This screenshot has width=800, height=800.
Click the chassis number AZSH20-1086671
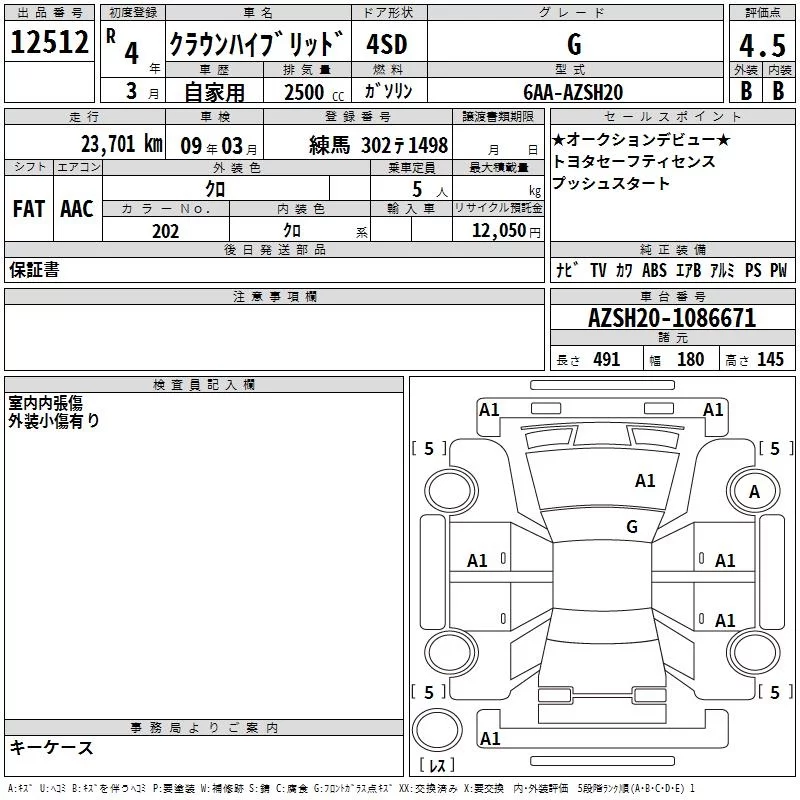coord(672,318)
